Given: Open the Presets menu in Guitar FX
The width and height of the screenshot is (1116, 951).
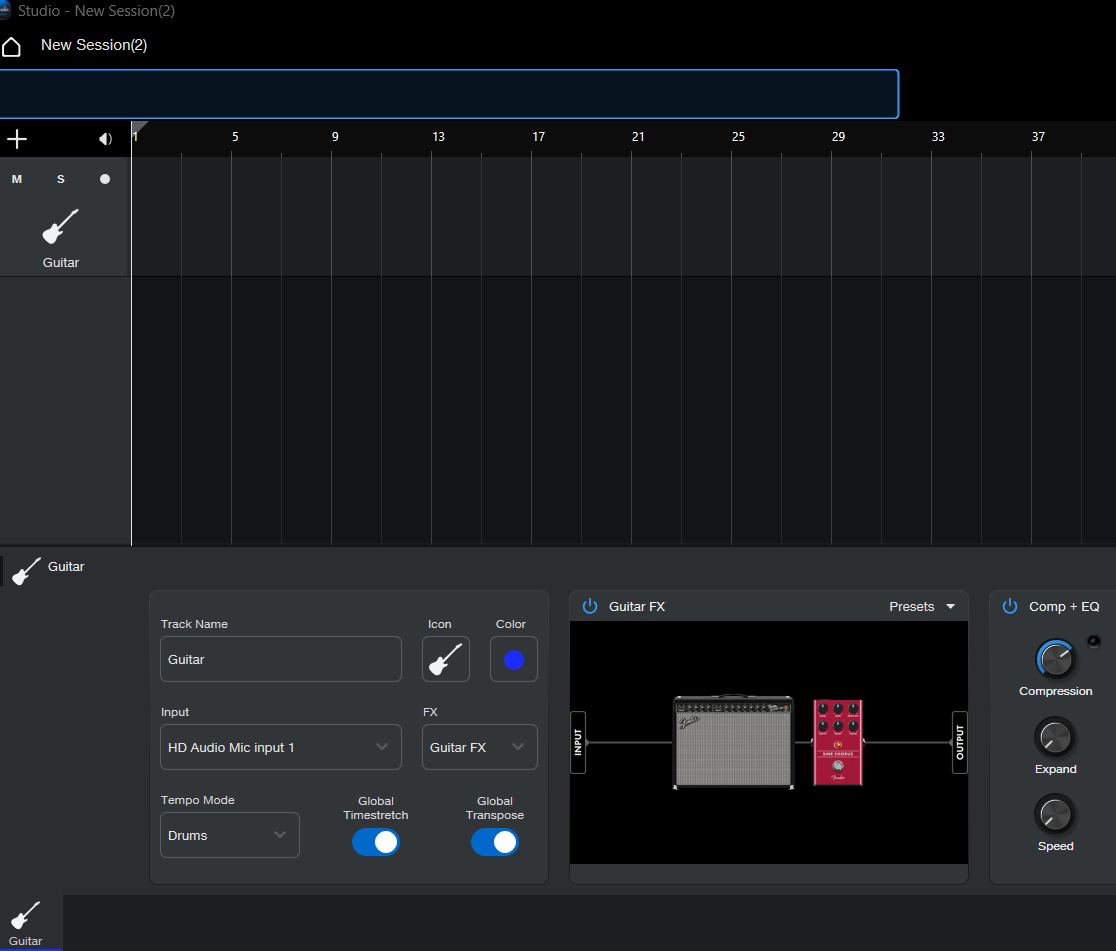Looking at the screenshot, I should click(922, 607).
